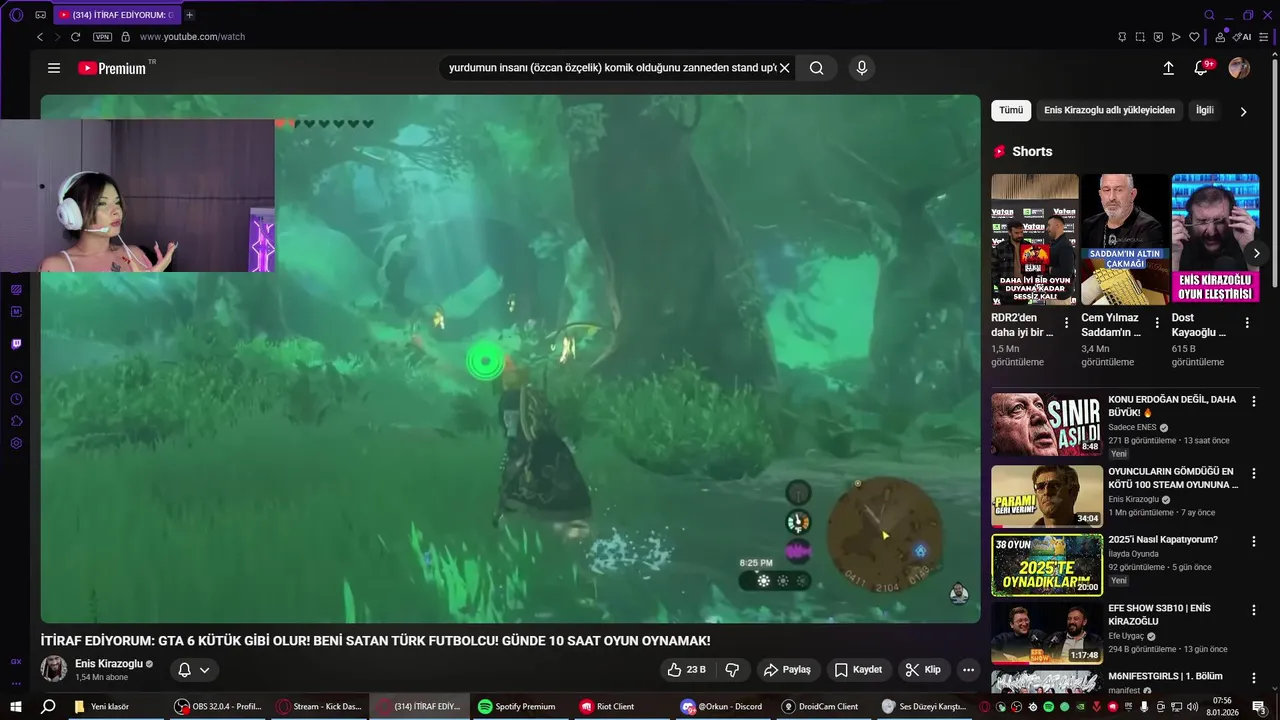Open the browser snapshot tool icon
Viewport: 1280px width, 720px height.
pos(1140,37)
